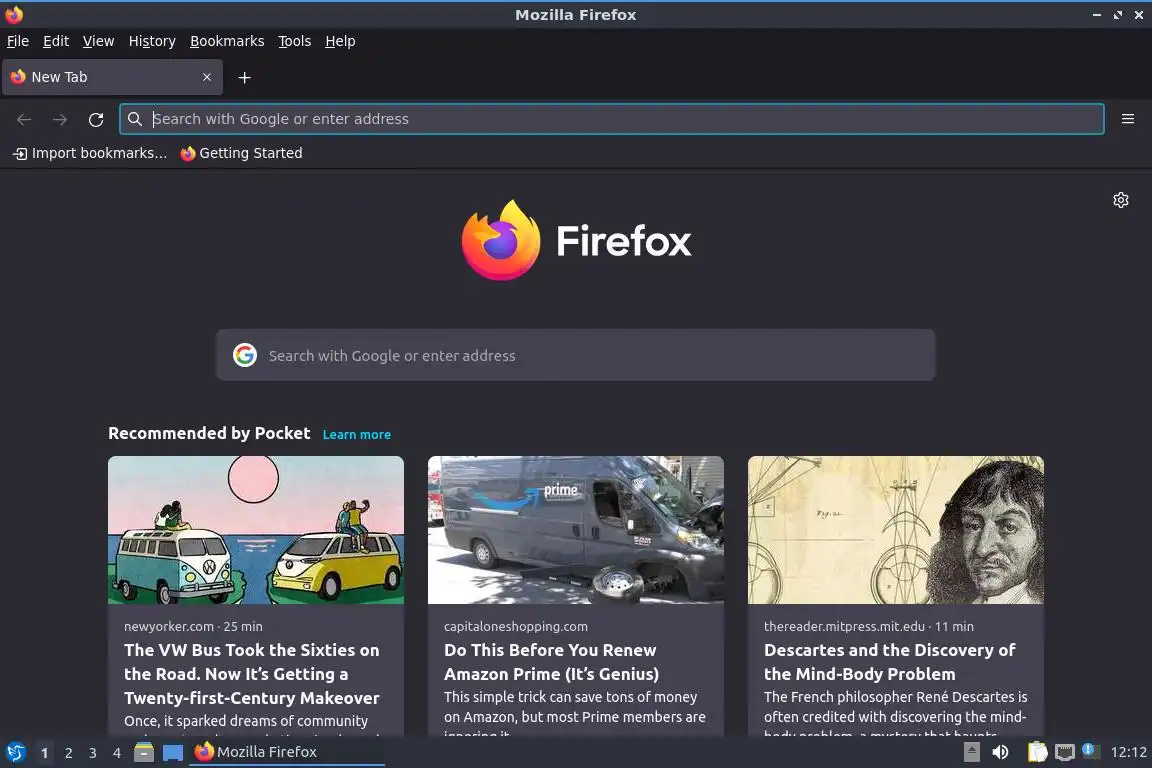Open Do This Before You Renew headline
This screenshot has height=768, width=1152.
(x=551, y=662)
